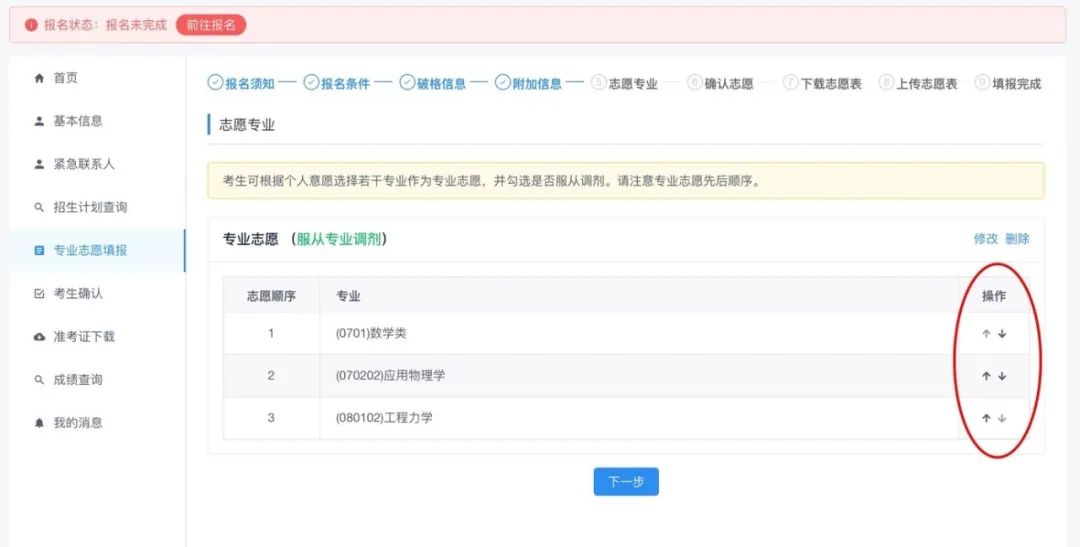
Task: Click the 修改 link
Action: (986, 239)
